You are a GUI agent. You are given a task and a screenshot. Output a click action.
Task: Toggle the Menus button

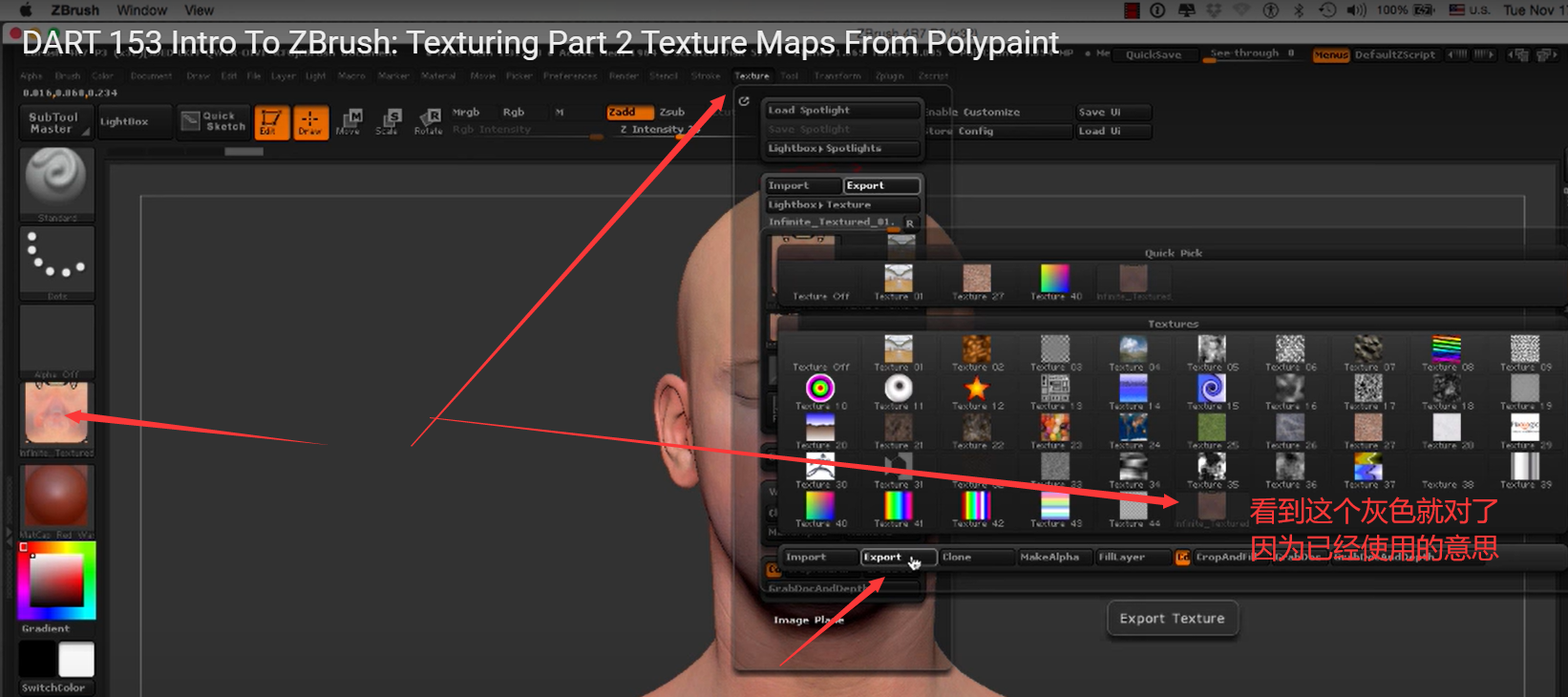pos(1331,54)
